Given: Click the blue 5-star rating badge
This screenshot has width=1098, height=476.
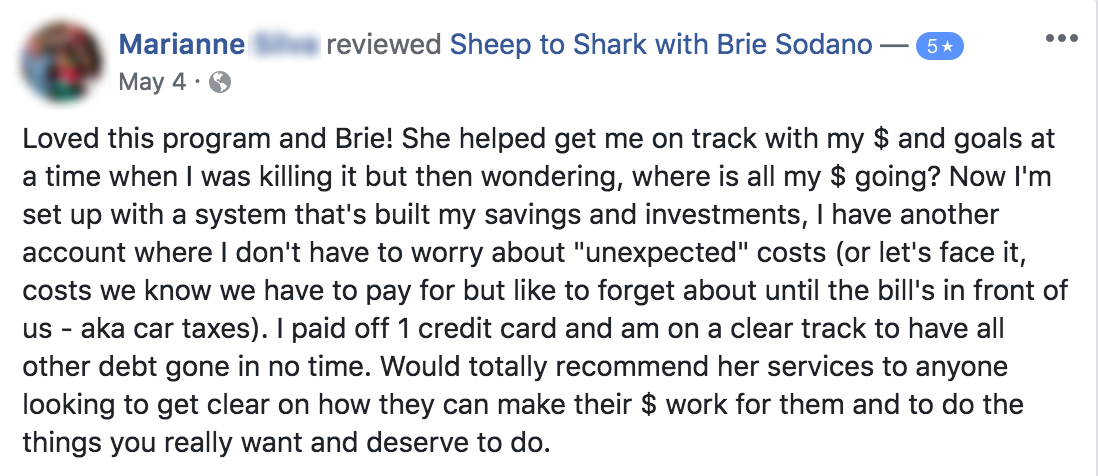Looking at the screenshot, I should click(940, 47).
